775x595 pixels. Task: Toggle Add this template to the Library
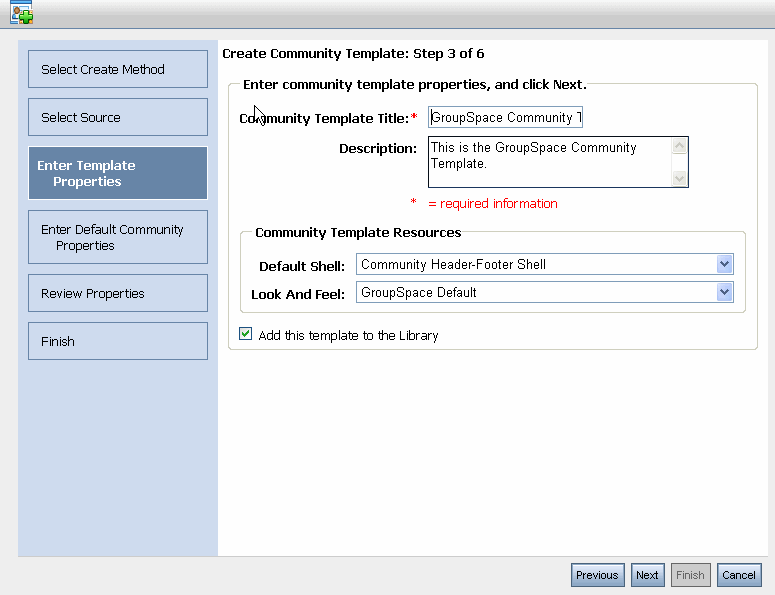point(245,334)
